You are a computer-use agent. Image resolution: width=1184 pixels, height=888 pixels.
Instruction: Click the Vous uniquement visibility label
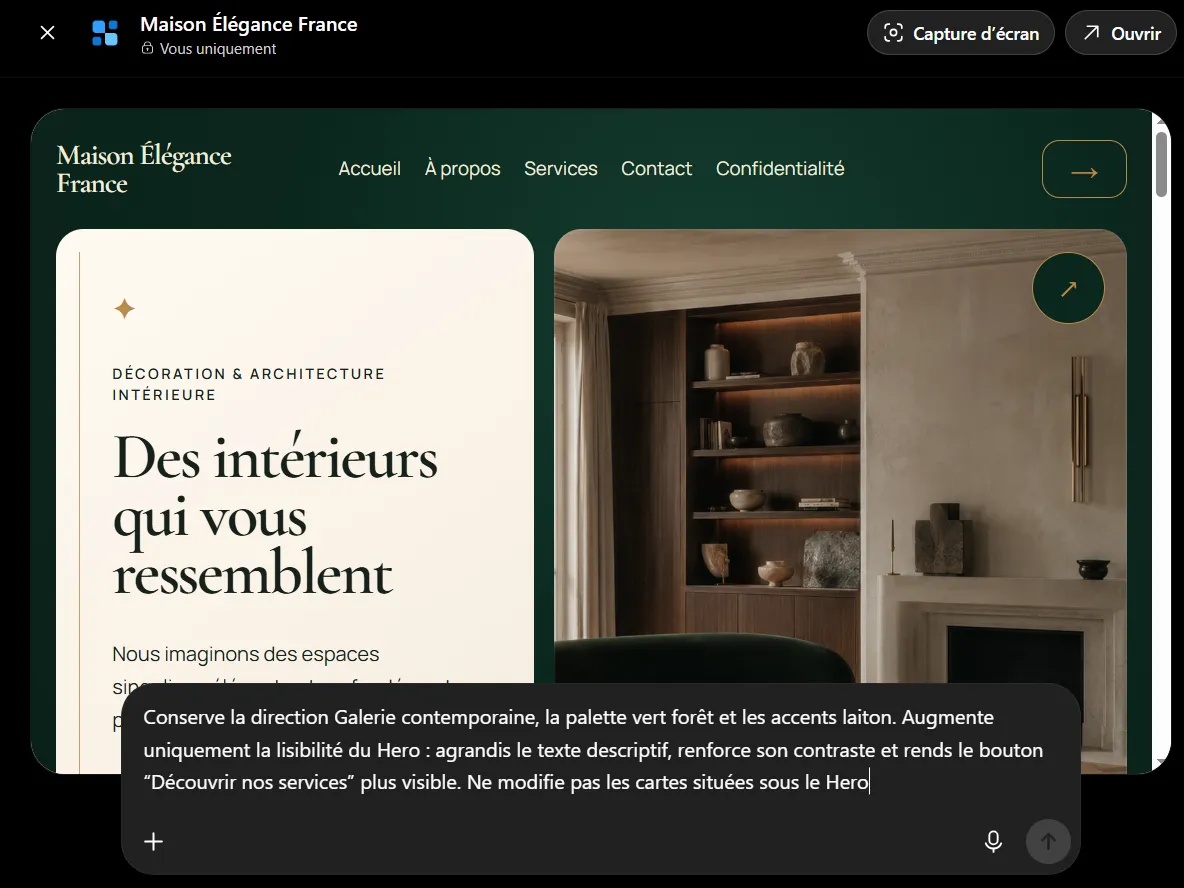(x=217, y=48)
